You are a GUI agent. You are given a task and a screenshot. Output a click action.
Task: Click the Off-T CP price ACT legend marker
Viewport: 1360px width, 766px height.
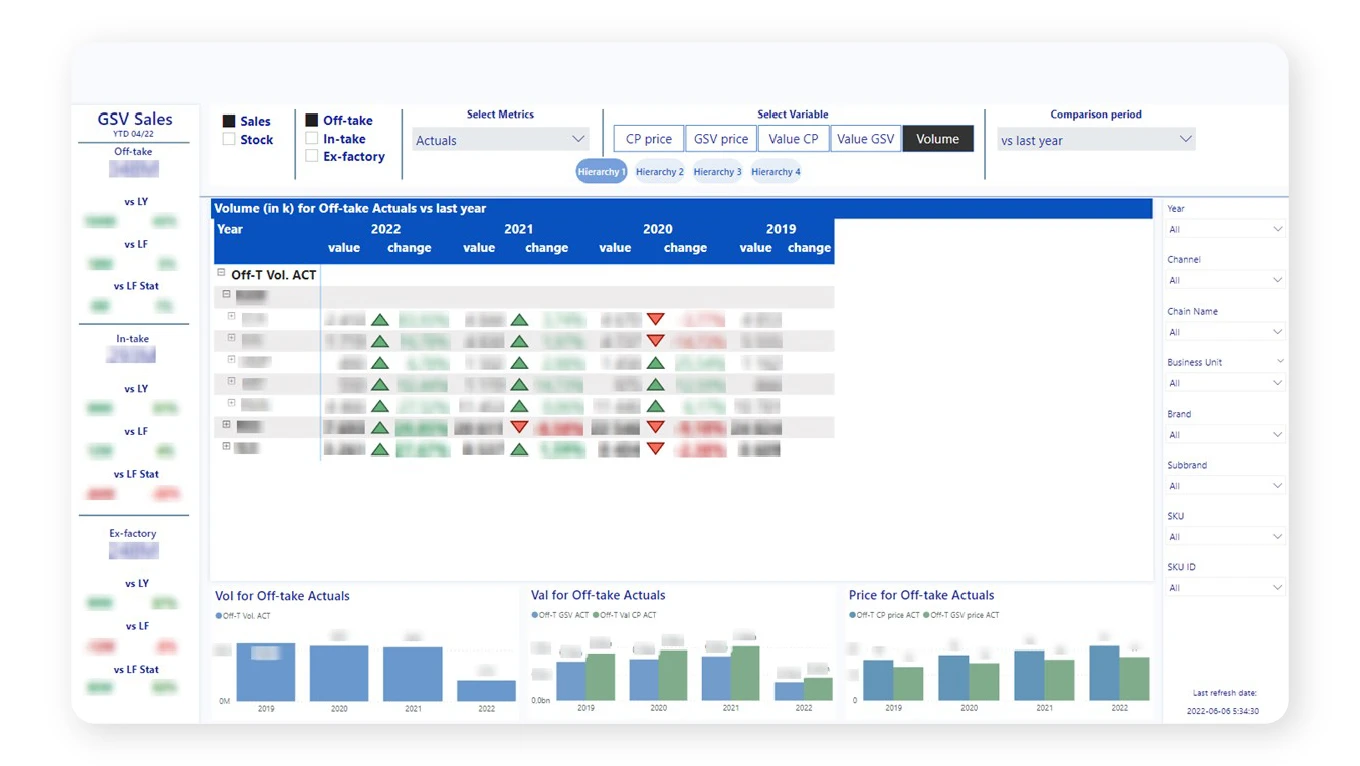[x=853, y=616]
